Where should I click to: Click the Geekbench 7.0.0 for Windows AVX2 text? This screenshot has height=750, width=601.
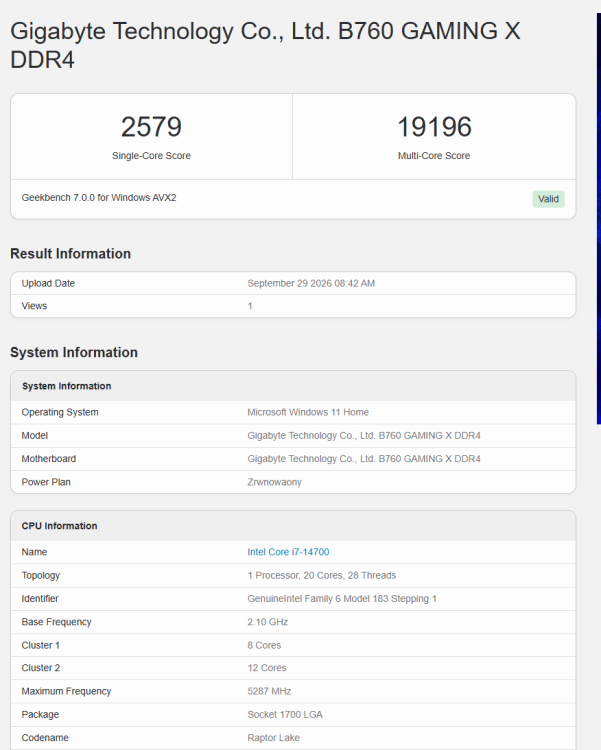tap(99, 198)
